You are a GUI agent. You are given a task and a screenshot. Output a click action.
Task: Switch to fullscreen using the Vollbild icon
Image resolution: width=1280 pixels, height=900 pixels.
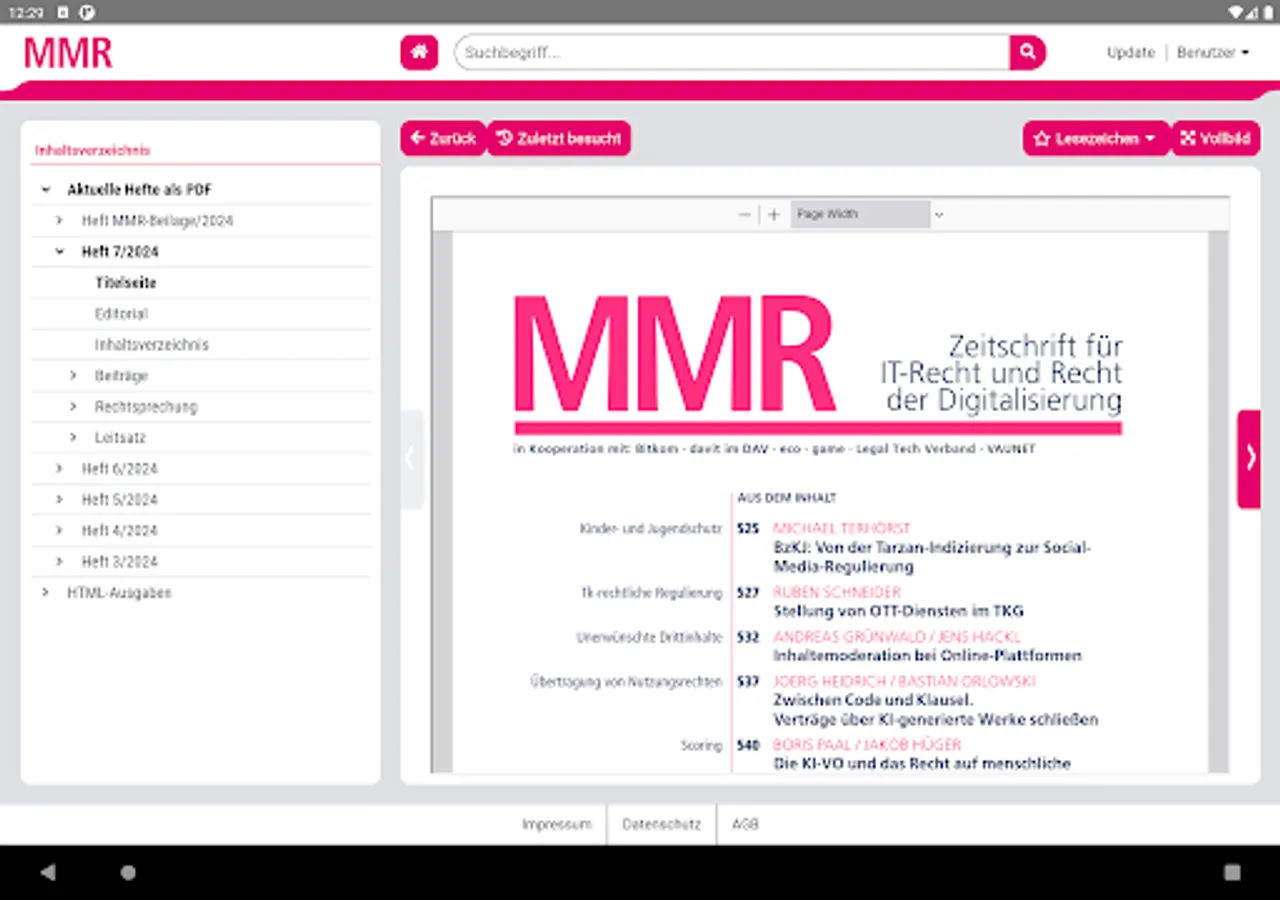(1215, 138)
